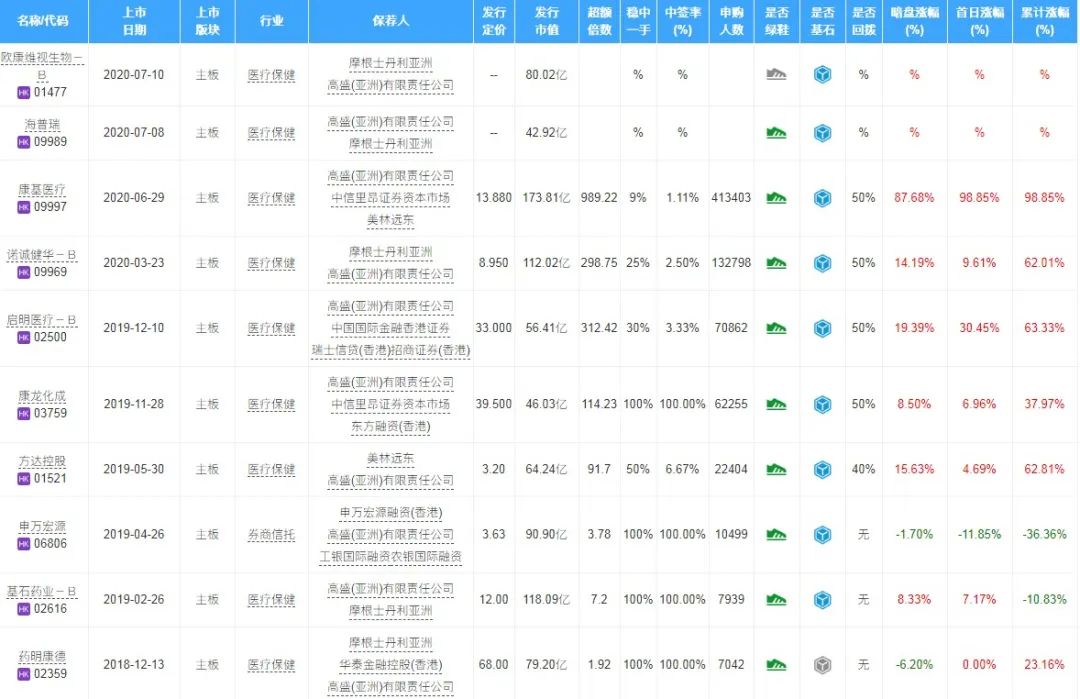Click the green shoe icon for 基石药业-B
This screenshot has height=699, width=1080.
(776, 600)
